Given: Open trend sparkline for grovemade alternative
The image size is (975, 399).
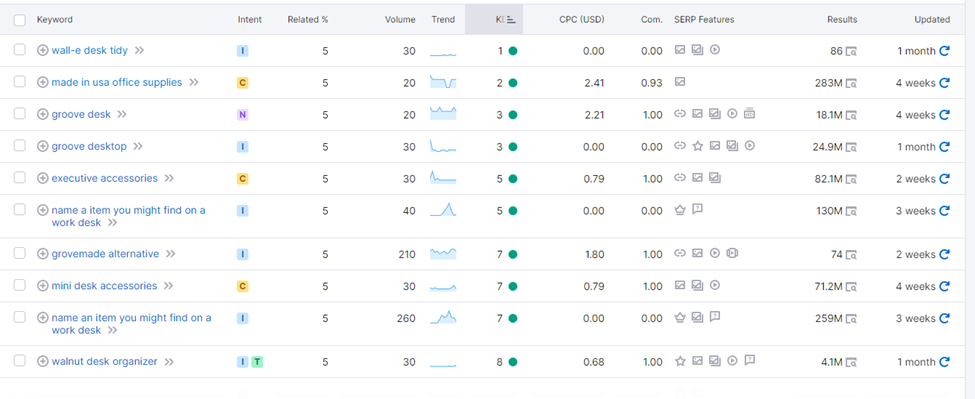Looking at the screenshot, I should coord(443,254).
